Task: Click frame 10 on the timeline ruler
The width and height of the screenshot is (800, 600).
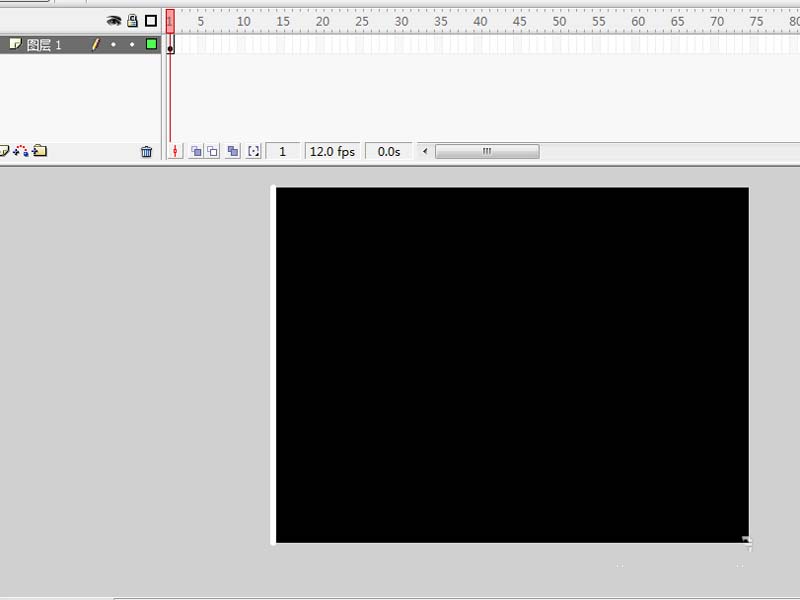Action: [244, 21]
